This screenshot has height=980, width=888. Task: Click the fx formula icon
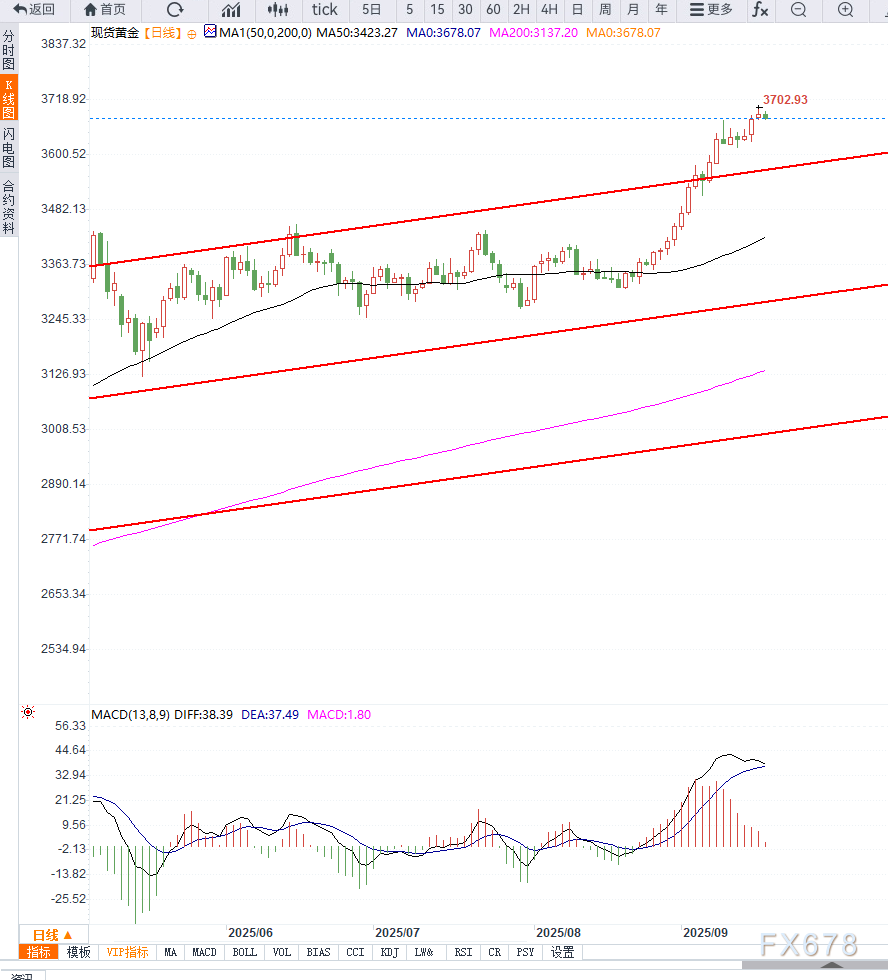(761, 10)
